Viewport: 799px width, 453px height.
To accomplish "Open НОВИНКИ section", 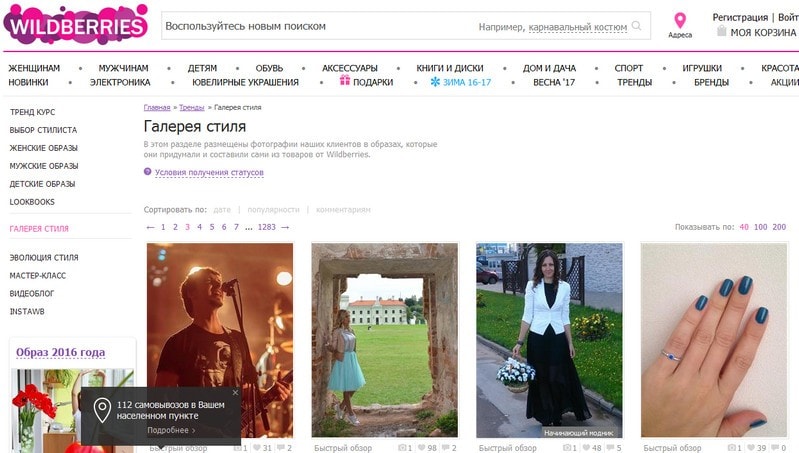I will [28, 82].
